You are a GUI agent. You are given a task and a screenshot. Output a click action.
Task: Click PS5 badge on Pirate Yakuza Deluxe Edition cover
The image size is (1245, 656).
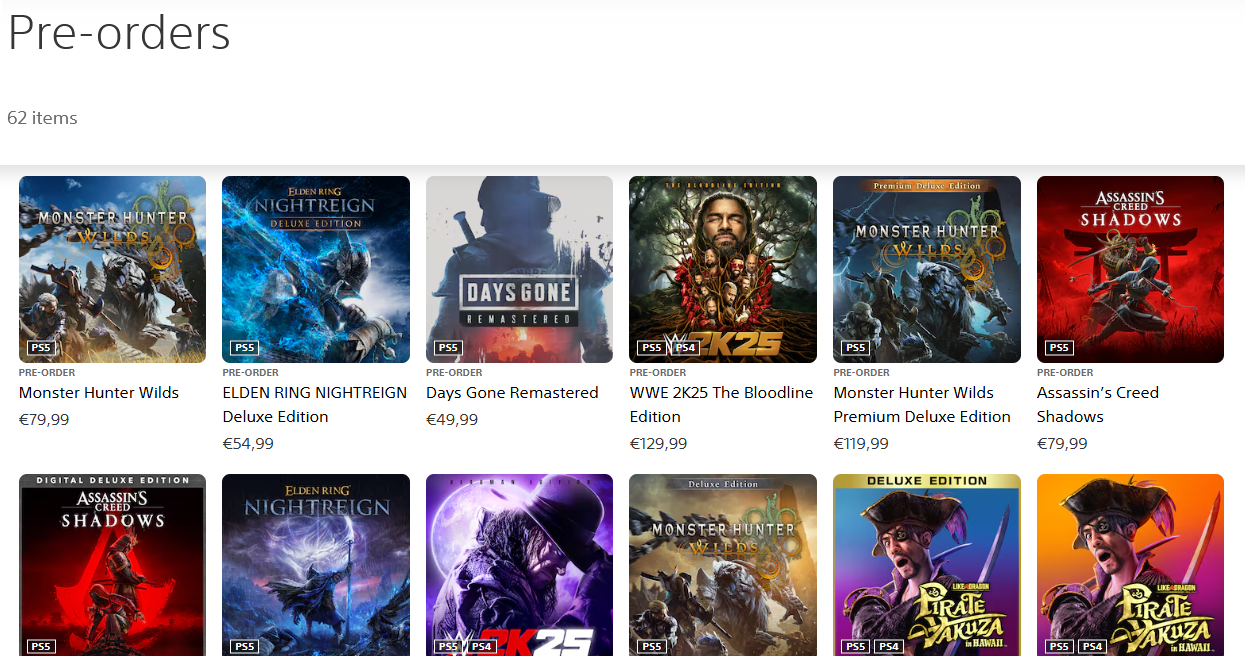coord(855,647)
